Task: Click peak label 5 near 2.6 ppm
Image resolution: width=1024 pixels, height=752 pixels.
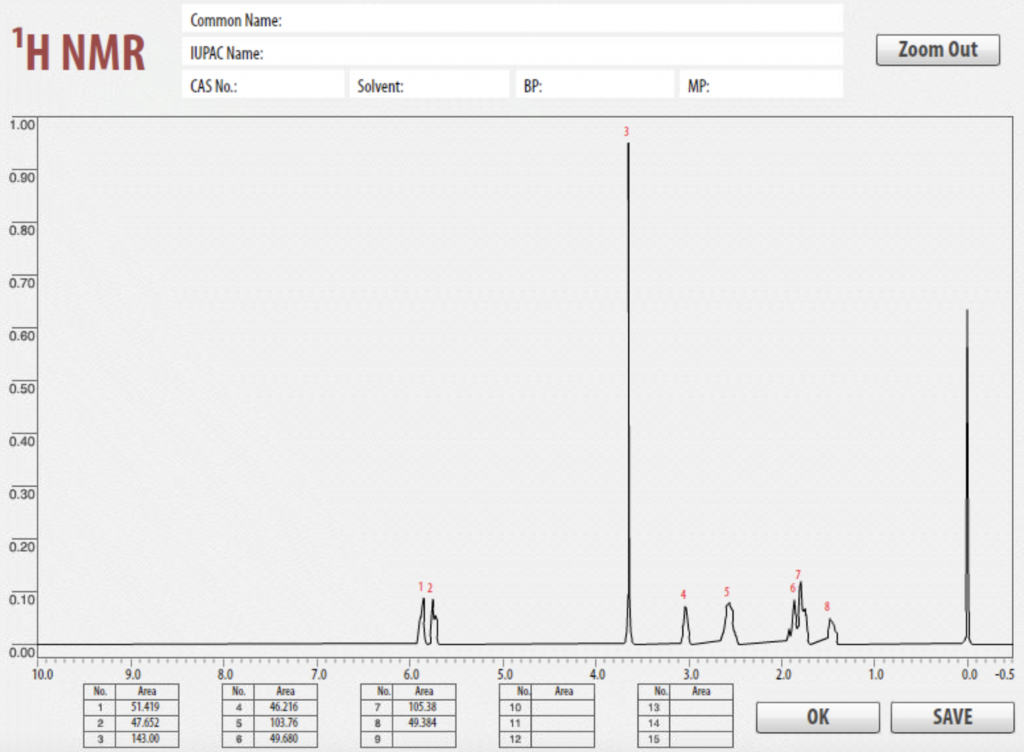Action: click(726, 591)
